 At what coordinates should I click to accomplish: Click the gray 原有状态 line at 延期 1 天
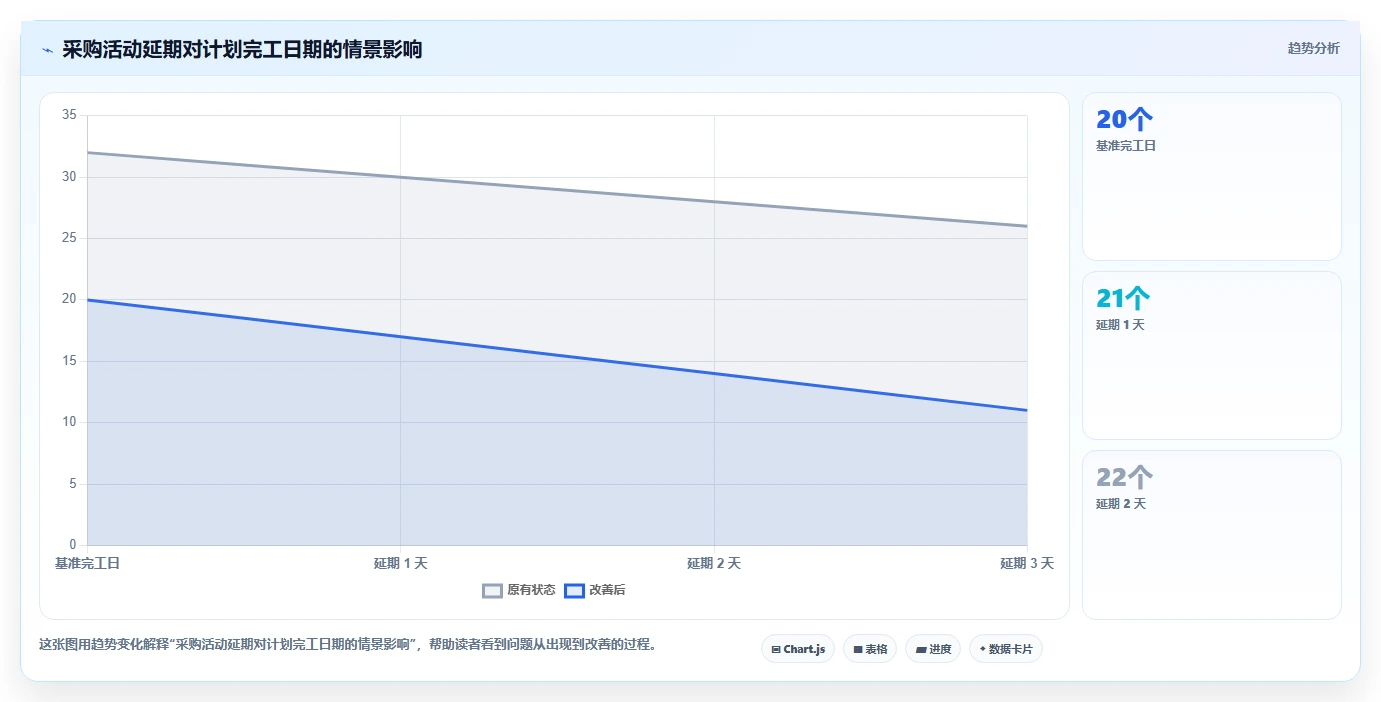click(x=400, y=177)
